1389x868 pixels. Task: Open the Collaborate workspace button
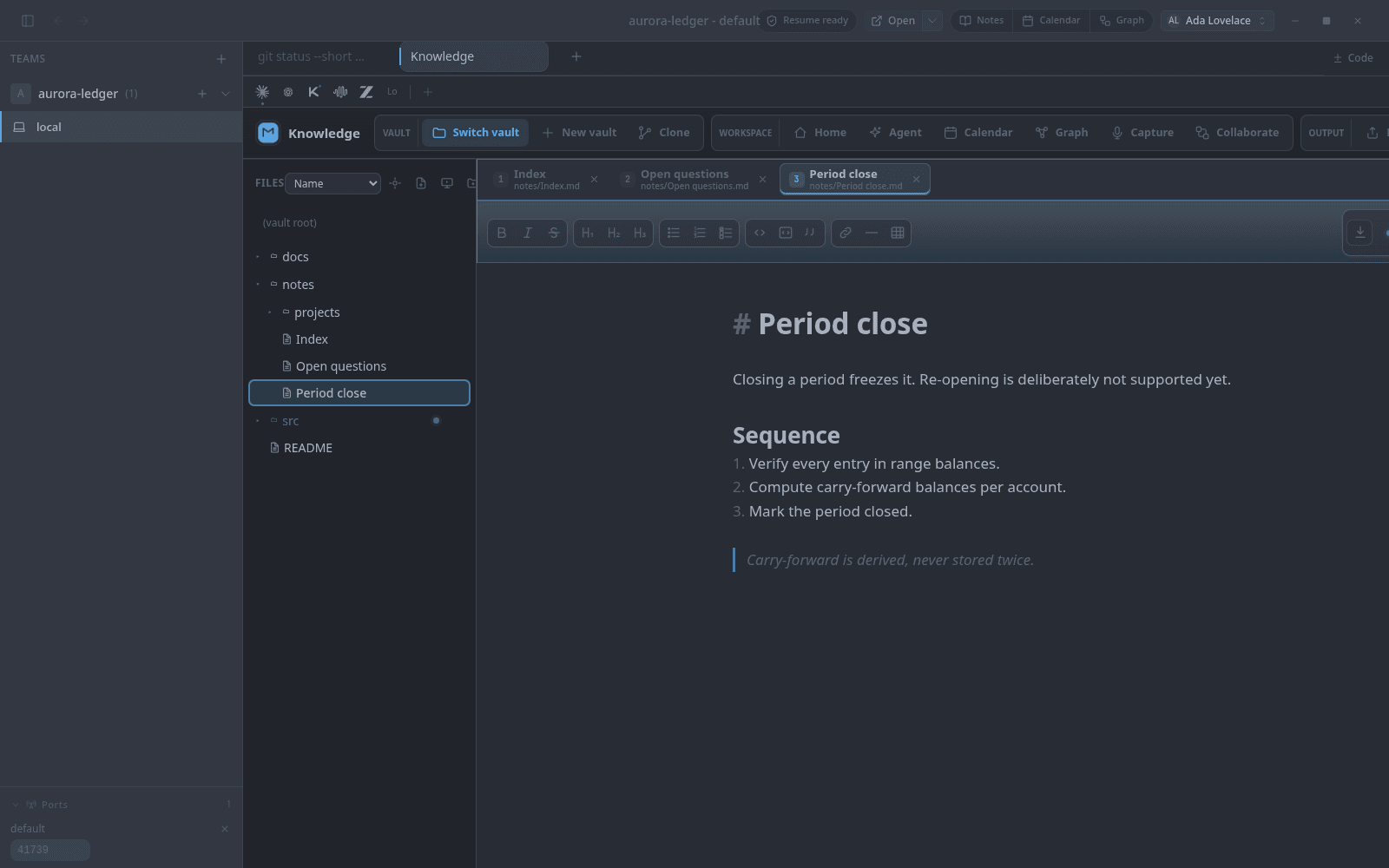click(x=1237, y=133)
